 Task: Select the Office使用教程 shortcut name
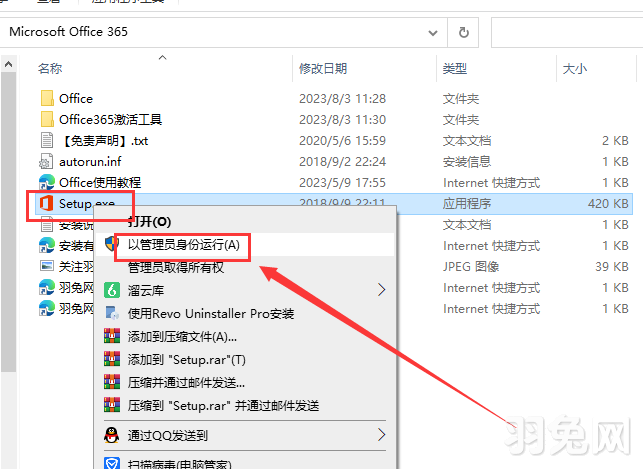tap(100, 182)
